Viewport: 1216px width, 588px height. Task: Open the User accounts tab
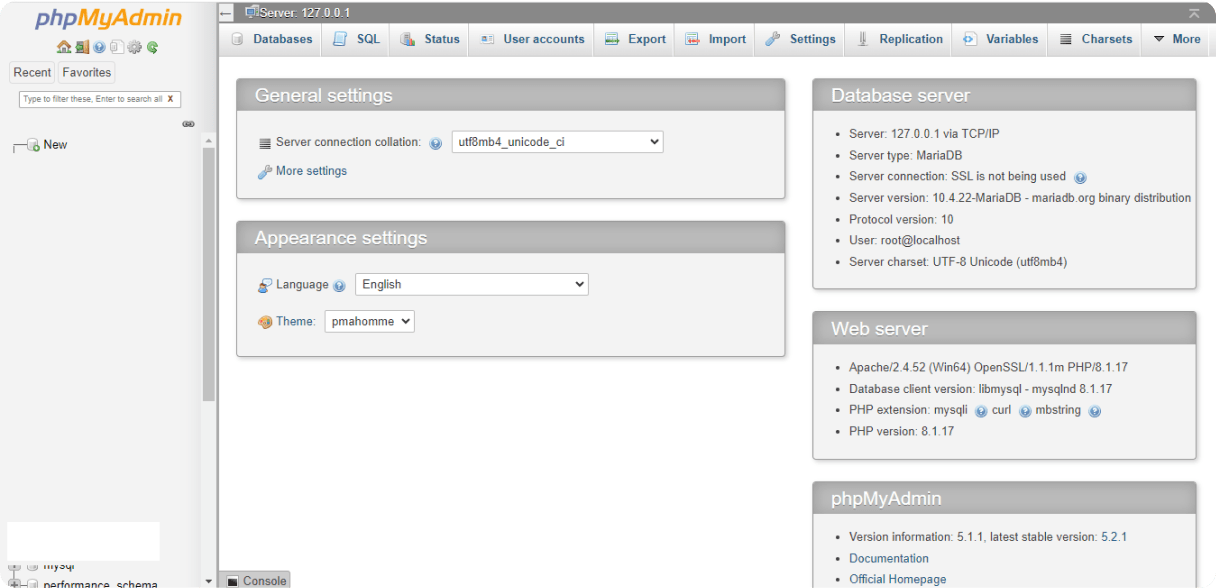coord(532,39)
